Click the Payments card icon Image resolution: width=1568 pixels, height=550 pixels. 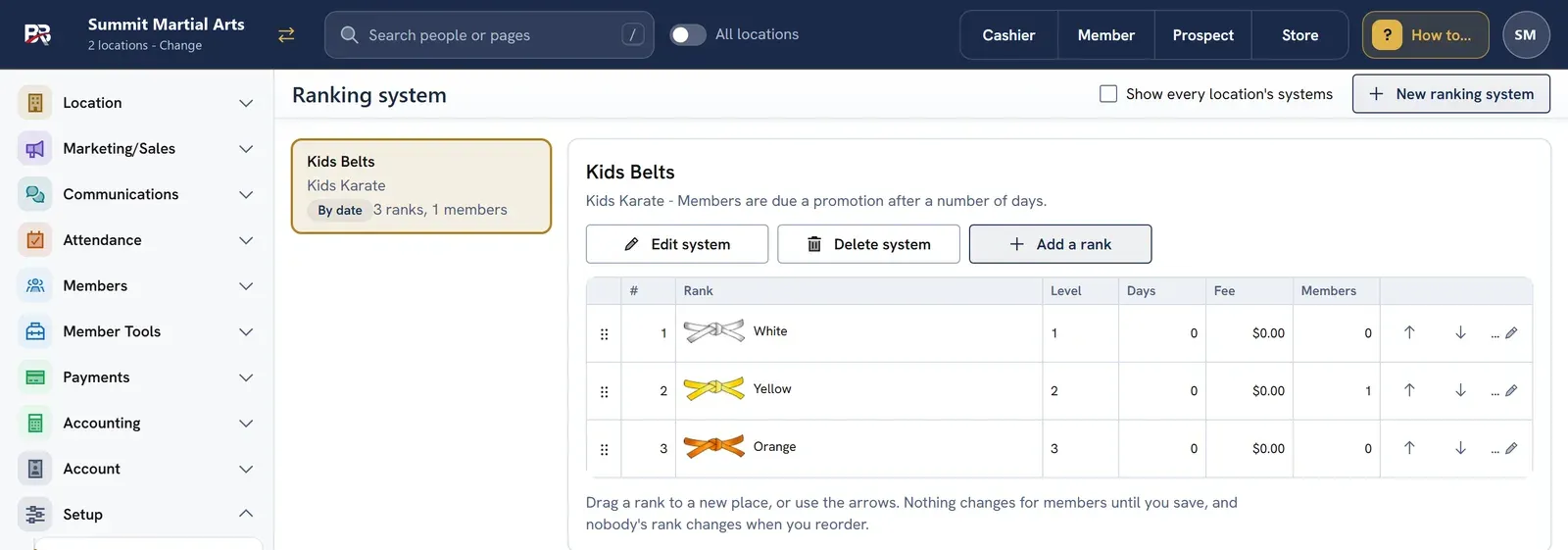click(35, 376)
